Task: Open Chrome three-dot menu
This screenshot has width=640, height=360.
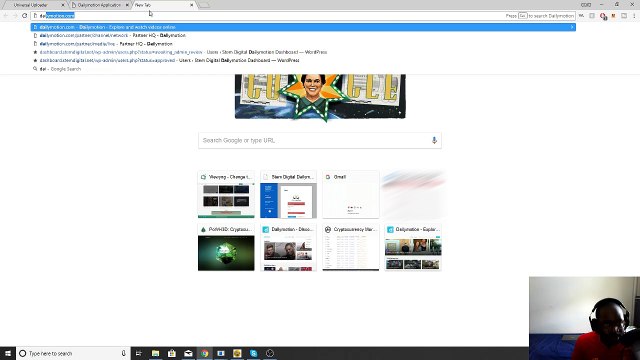Action: 634,16
